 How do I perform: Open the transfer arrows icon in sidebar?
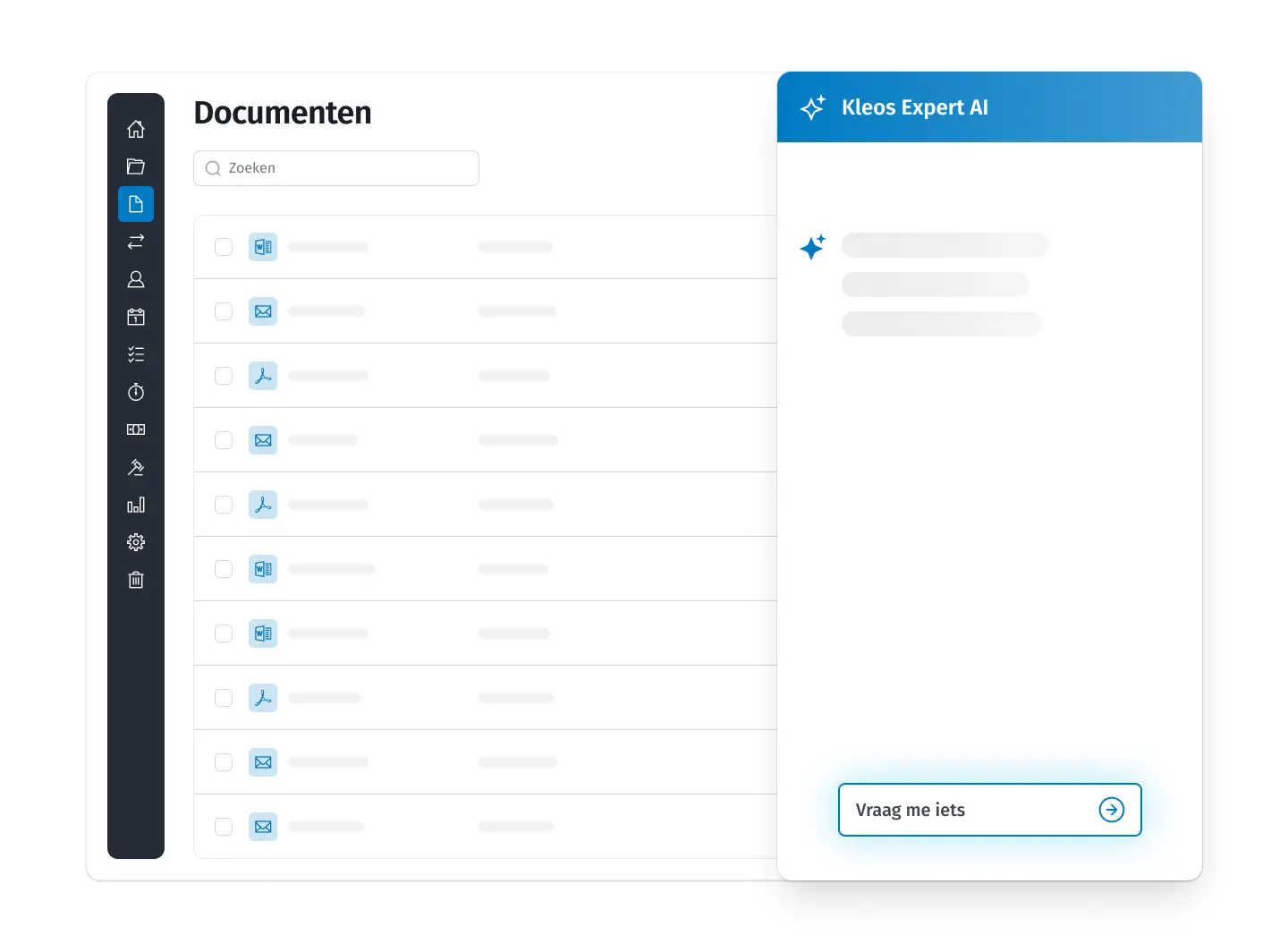pos(136,242)
